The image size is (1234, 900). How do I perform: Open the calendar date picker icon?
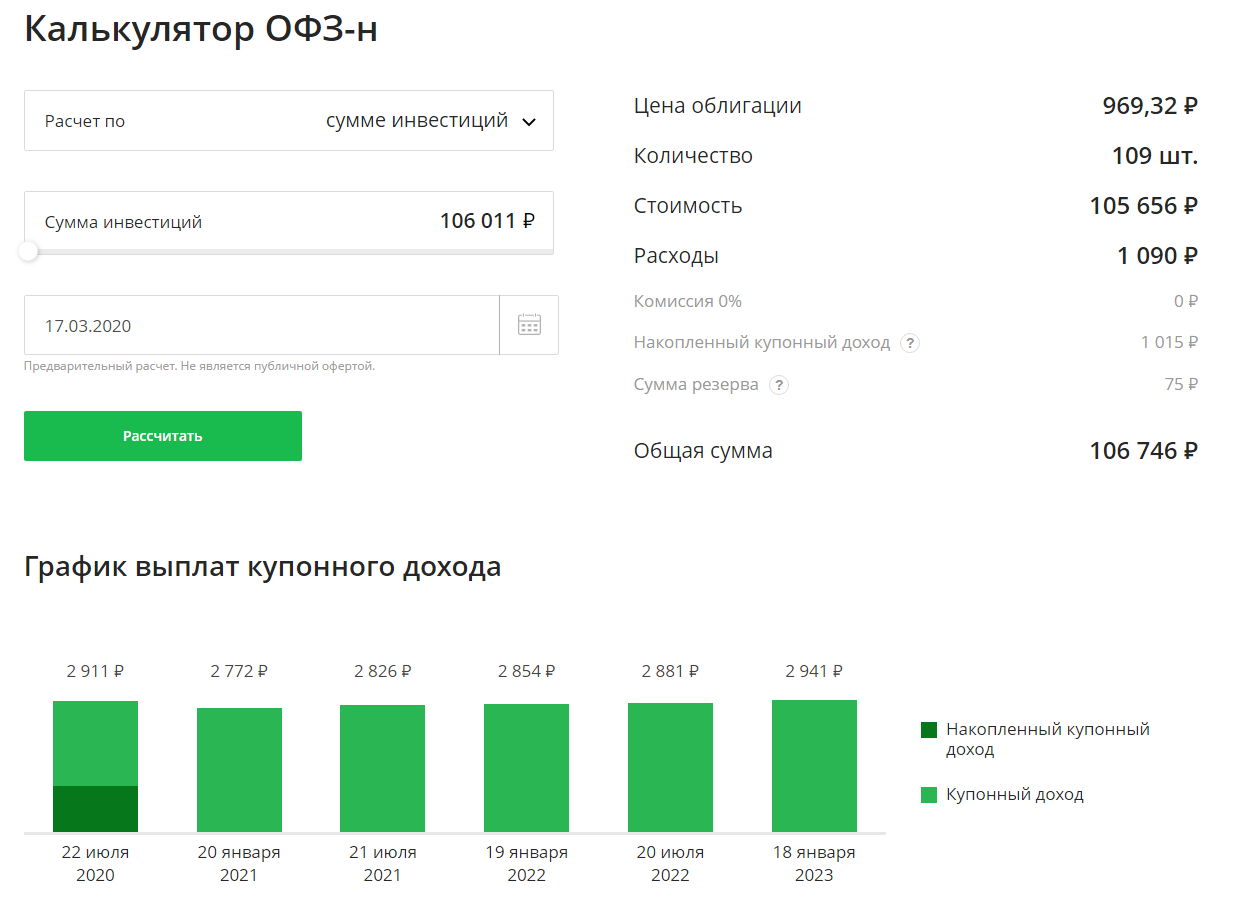[x=529, y=325]
